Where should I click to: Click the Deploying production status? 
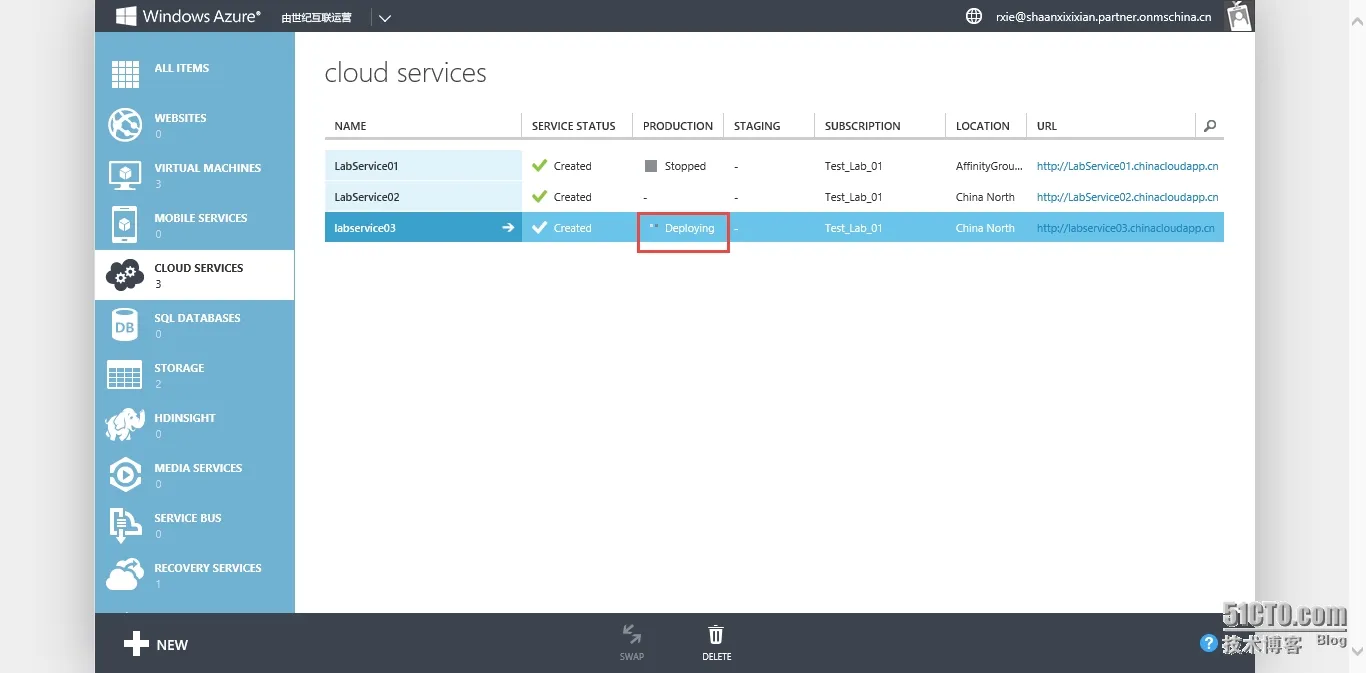coord(690,228)
